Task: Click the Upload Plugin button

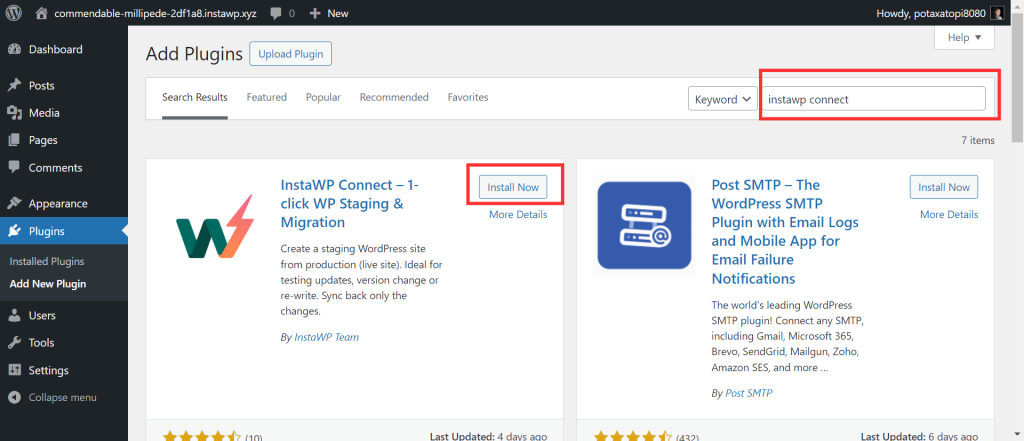Action: 291,54
